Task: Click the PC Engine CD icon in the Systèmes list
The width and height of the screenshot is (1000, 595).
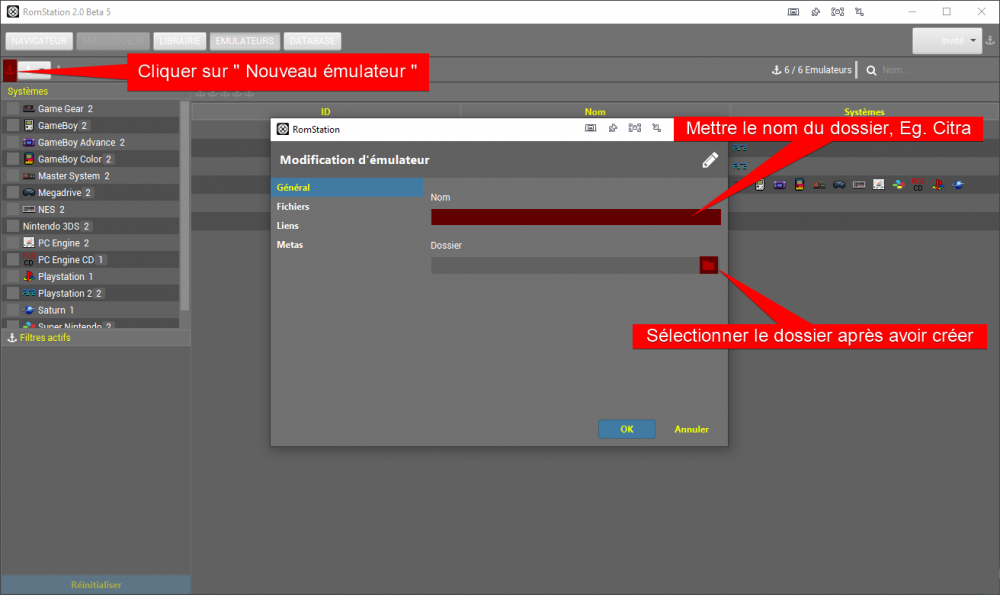Action: click(x=29, y=260)
